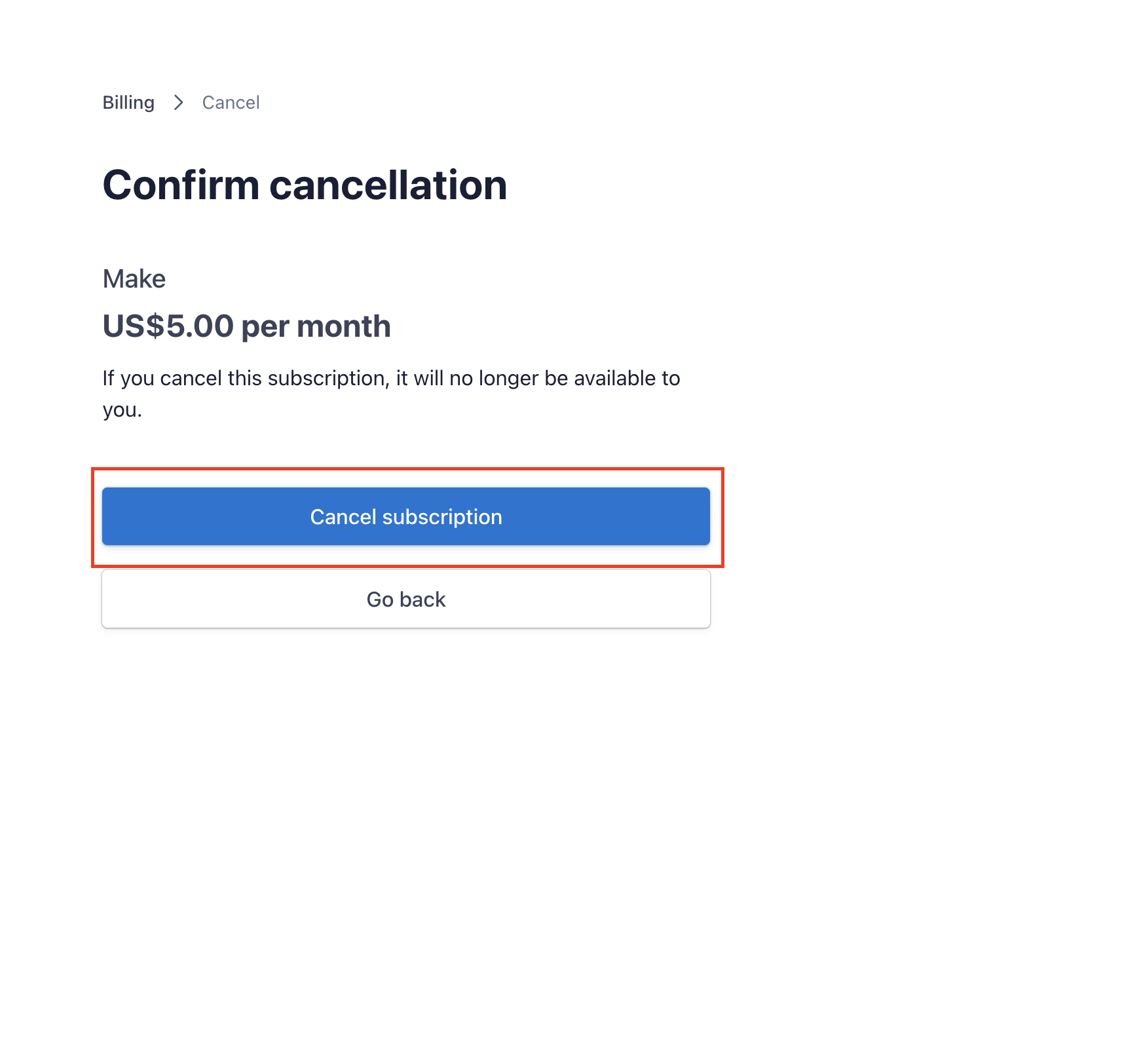This screenshot has height=1064, width=1124.
Task: Click the sentence starting with If you cancel
Action: pos(391,379)
